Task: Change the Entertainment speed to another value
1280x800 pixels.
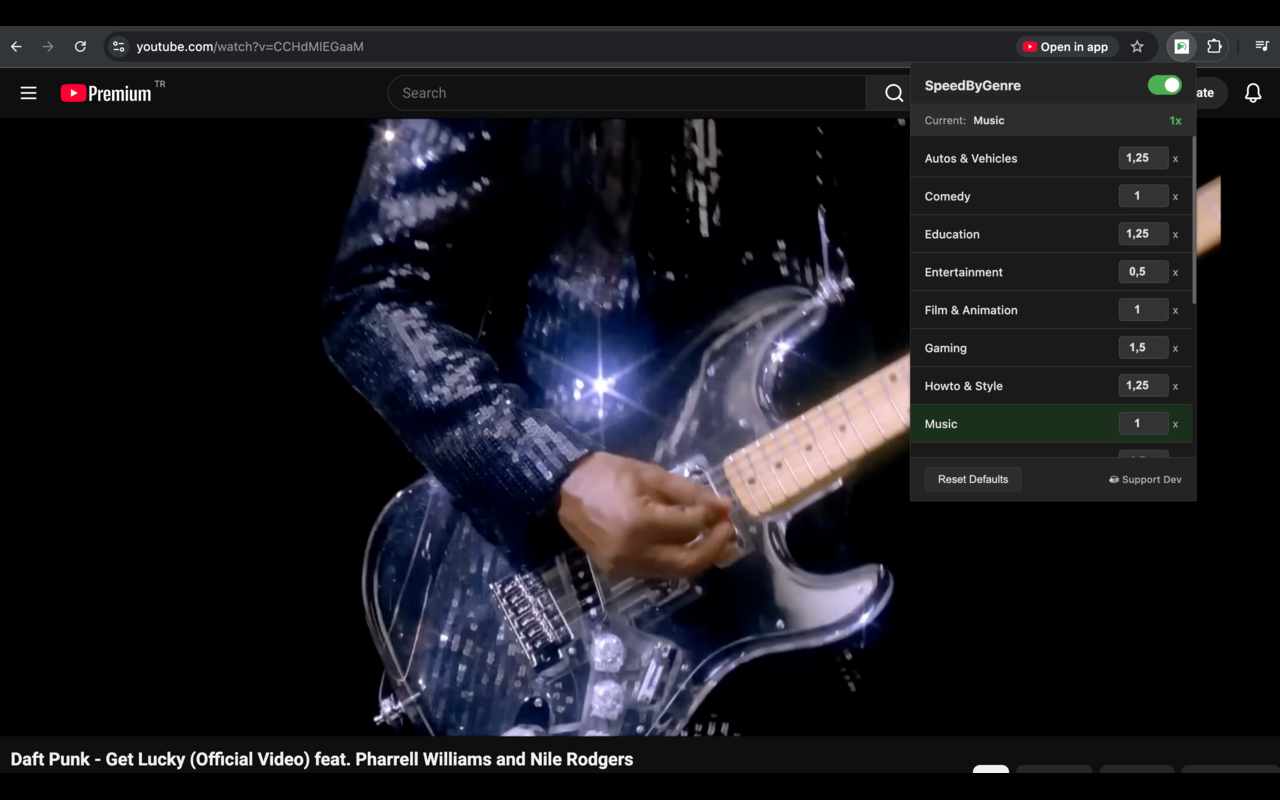Action: click(1143, 271)
